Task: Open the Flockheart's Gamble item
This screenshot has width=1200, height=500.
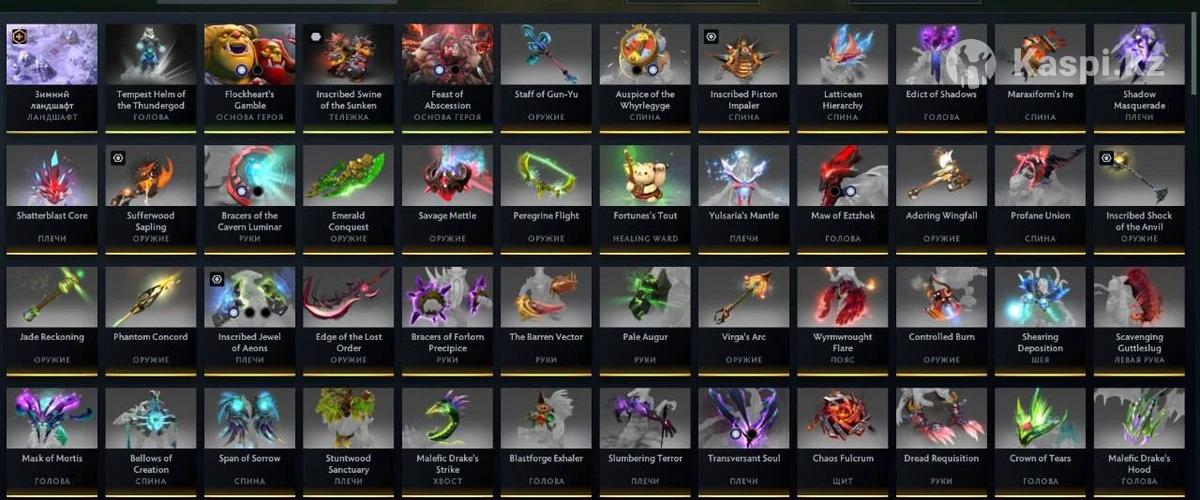Action: click(x=250, y=73)
